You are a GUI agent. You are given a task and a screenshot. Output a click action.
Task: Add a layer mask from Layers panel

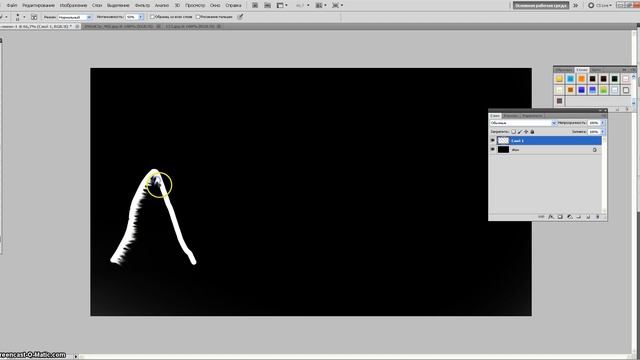[x=560, y=217]
